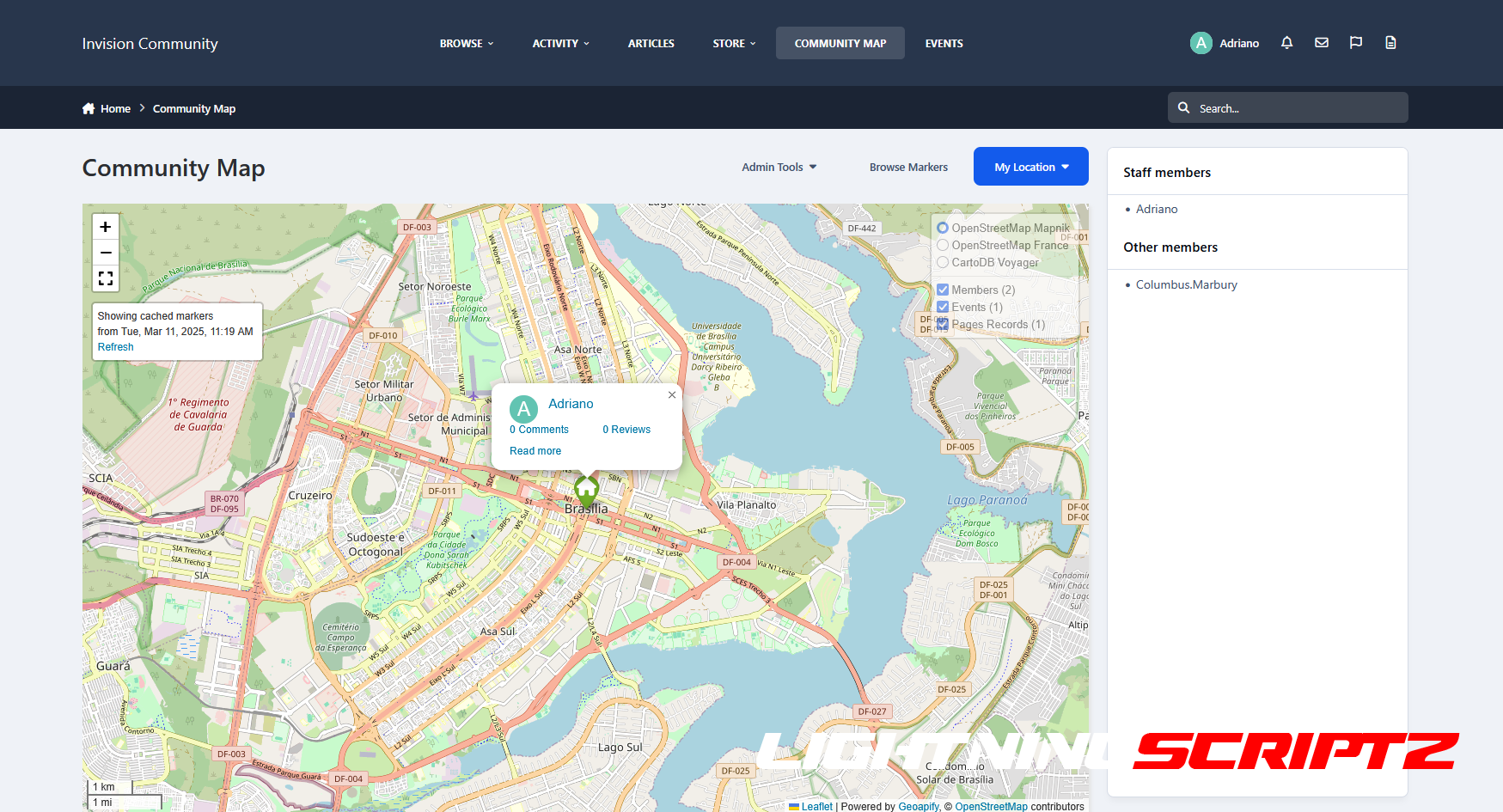Open the reports flag icon

click(1356, 43)
